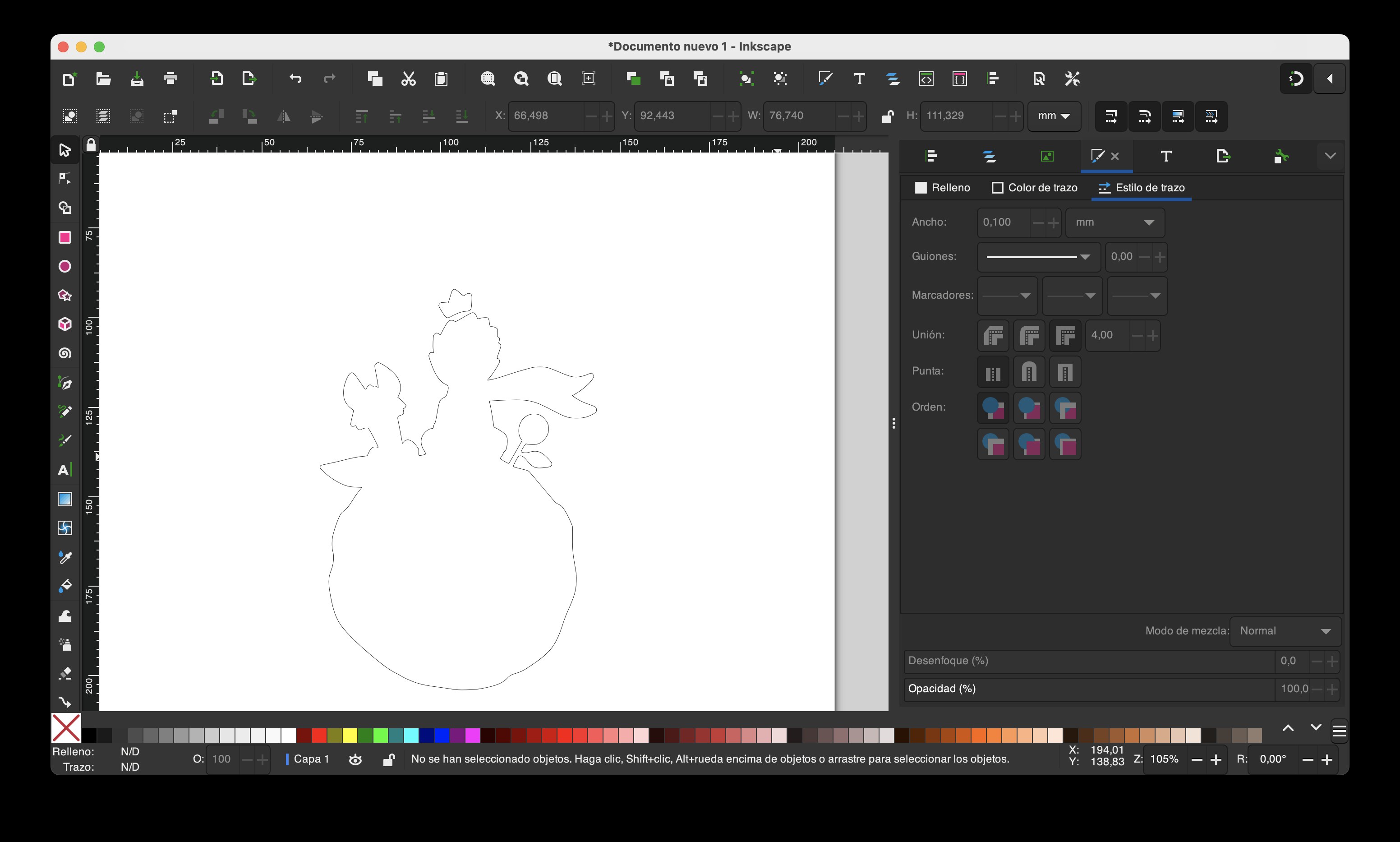This screenshot has width=1400, height=842.
Task: Select the 3D box tool
Action: 65,324
